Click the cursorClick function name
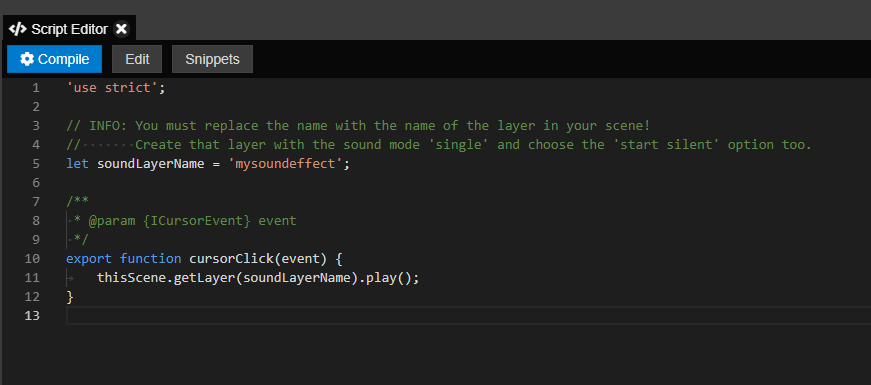The image size is (871, 385). tap(232, 259)
